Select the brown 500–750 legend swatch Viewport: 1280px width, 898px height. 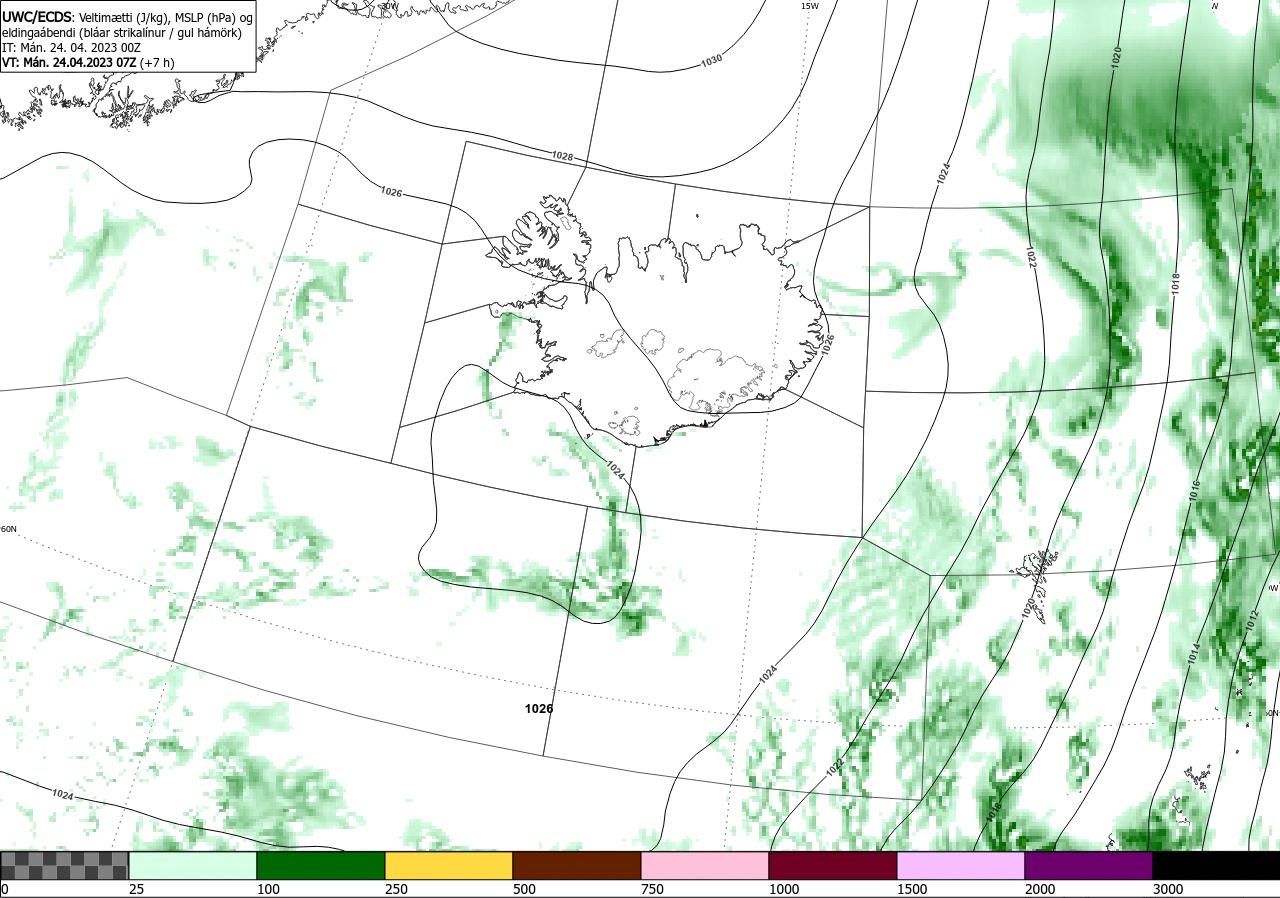[x=577, y=865]
